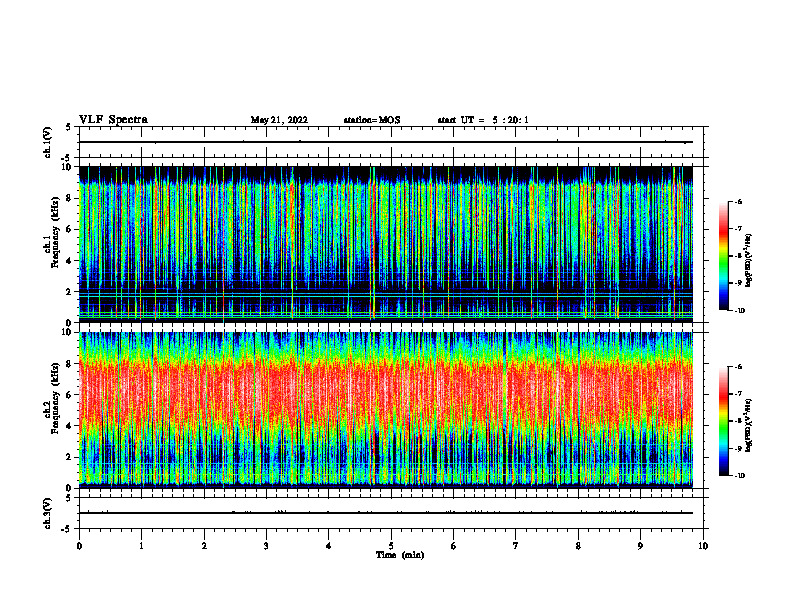Viewport: 792px width, 612px height.
Task: Click the "-10" label on ch.1 colorbar
Action: [x=739, y=311]
